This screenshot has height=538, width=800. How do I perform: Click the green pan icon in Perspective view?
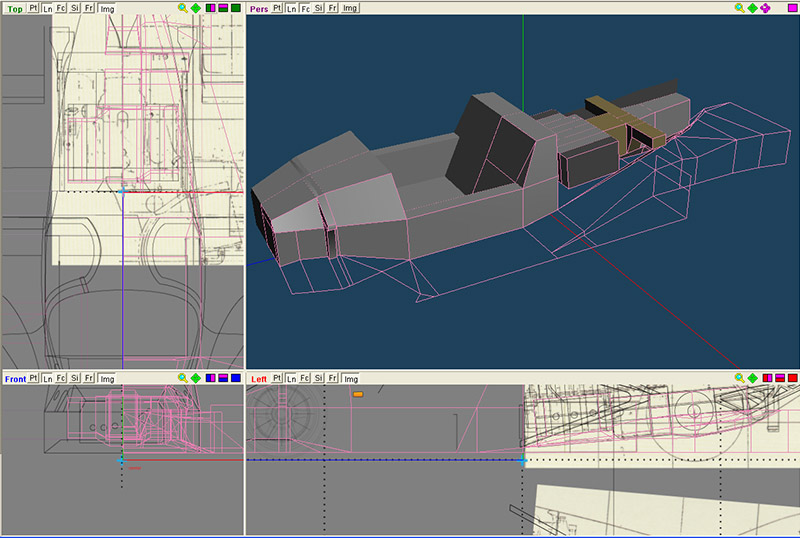[752, 8]
